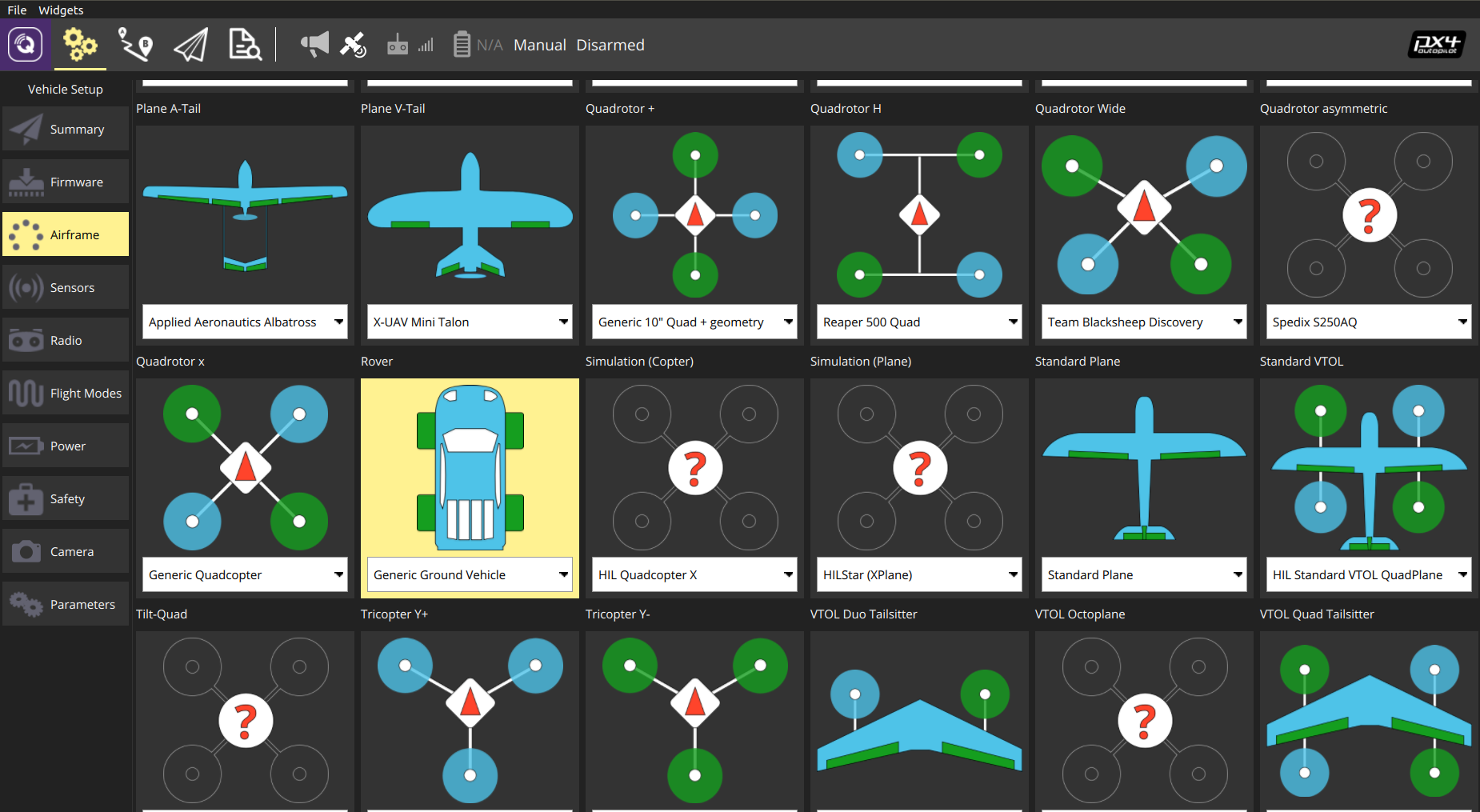Open the Power setup page
Viewport: 1480px width, 812px height.
click(66, 446)
